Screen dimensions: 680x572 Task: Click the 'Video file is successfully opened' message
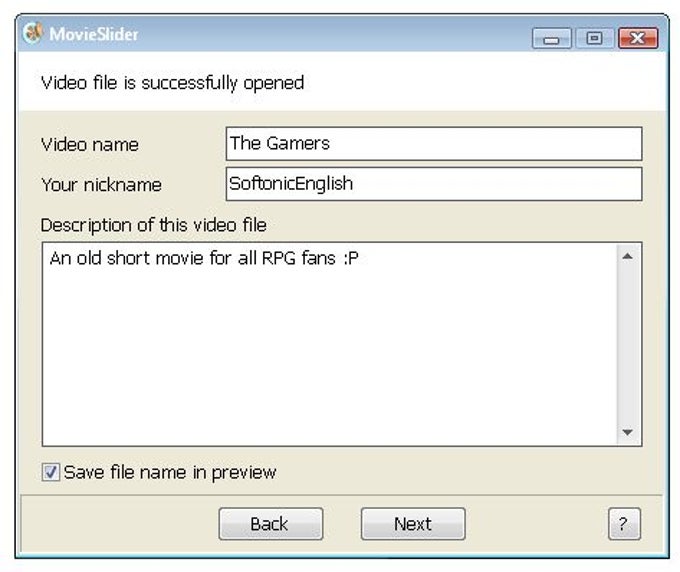[x=172, y=82]
